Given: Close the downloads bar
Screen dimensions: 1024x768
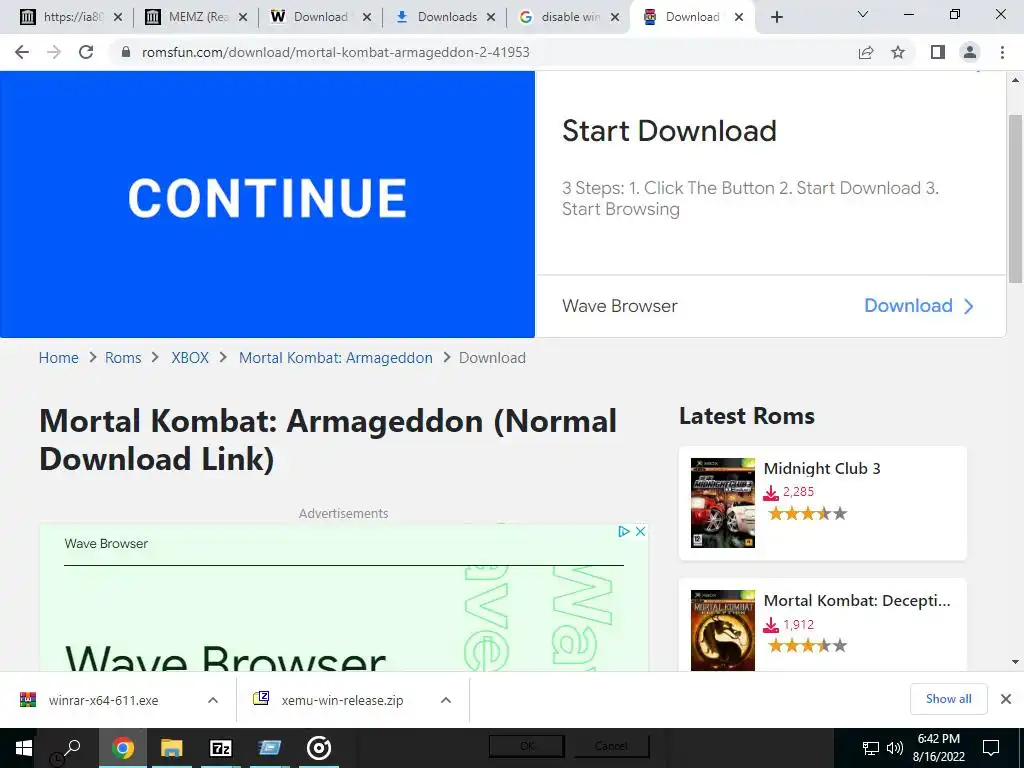Looking at the screenshot, I should click(x=1006, y=699).
